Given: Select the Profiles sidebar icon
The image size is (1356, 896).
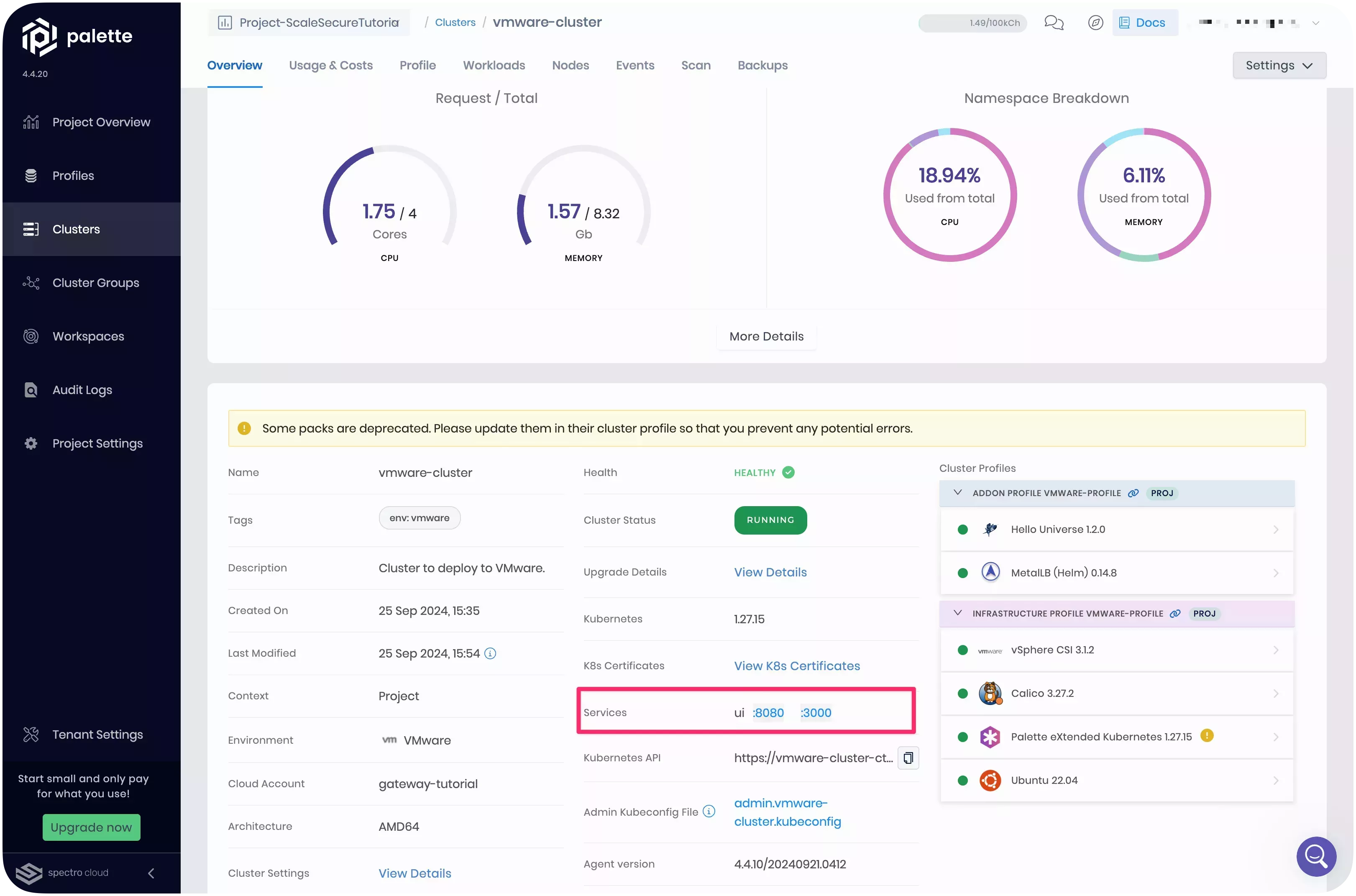Looking at the screenshot, I should pyautogui.click(x=31, y=175).
